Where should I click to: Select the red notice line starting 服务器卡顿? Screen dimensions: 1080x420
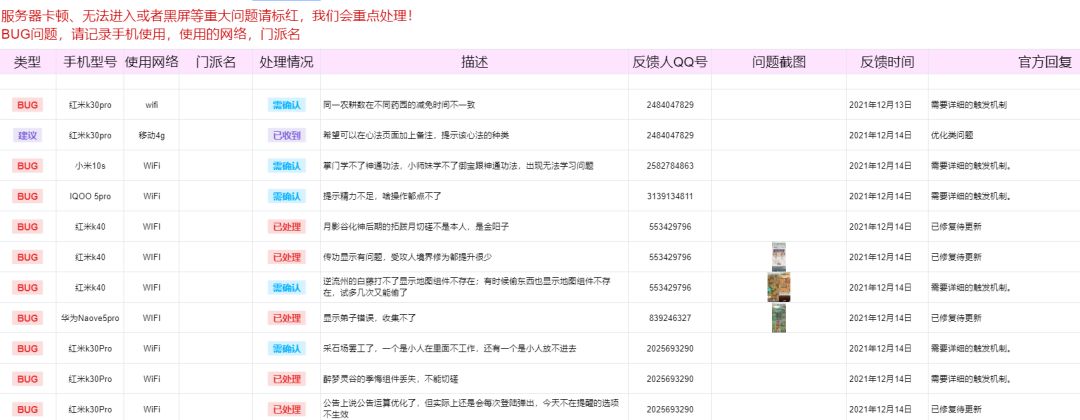tap(207, 14)
